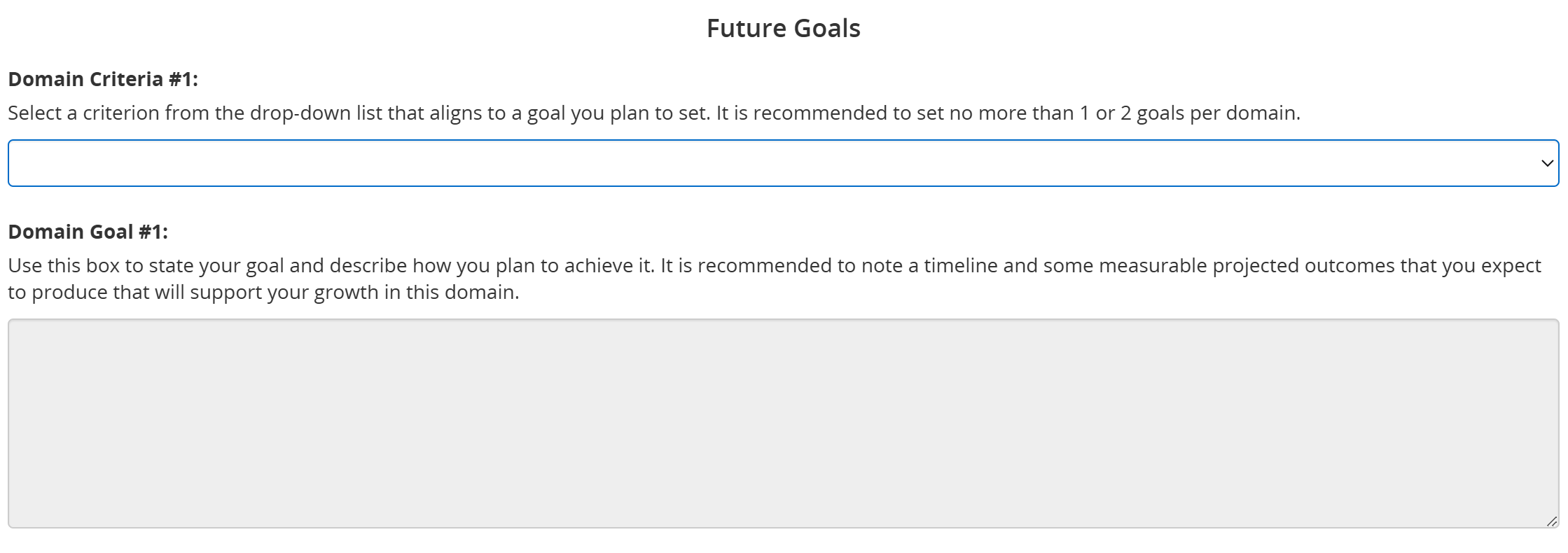Click the Domain Criteria #1 label

tap(103, 79)
